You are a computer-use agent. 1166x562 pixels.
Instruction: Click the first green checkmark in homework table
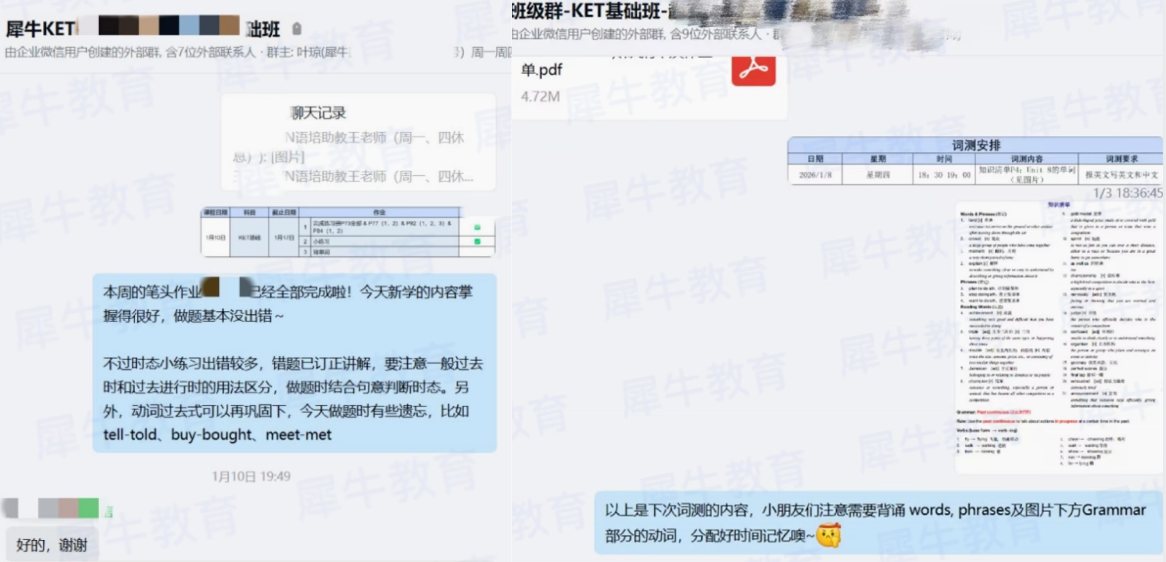tap(477, 228)
